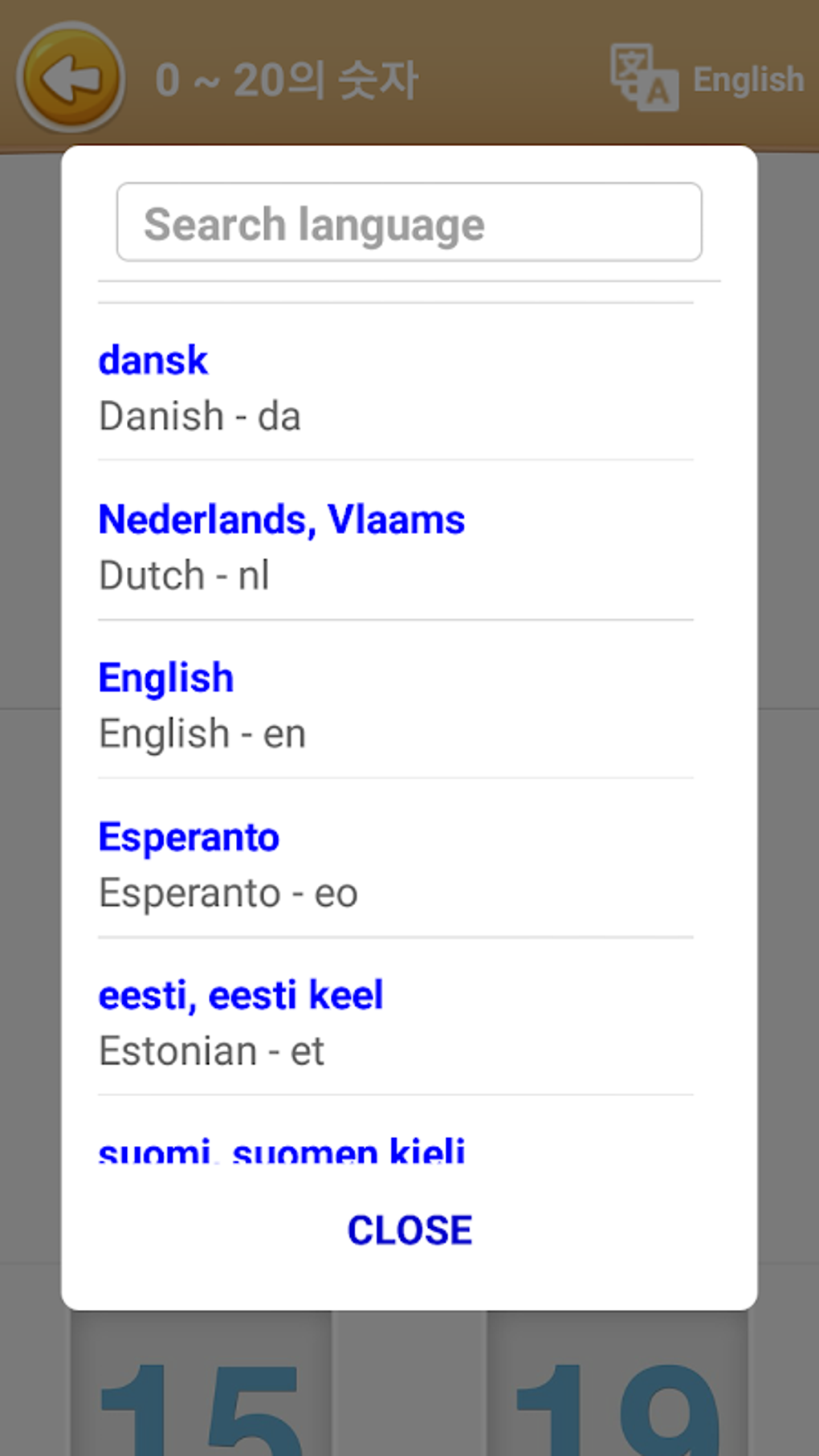This screenshot has height=1456, width=819.
Task: Click the English - en subtitle
Action: (x=202, y=734)
